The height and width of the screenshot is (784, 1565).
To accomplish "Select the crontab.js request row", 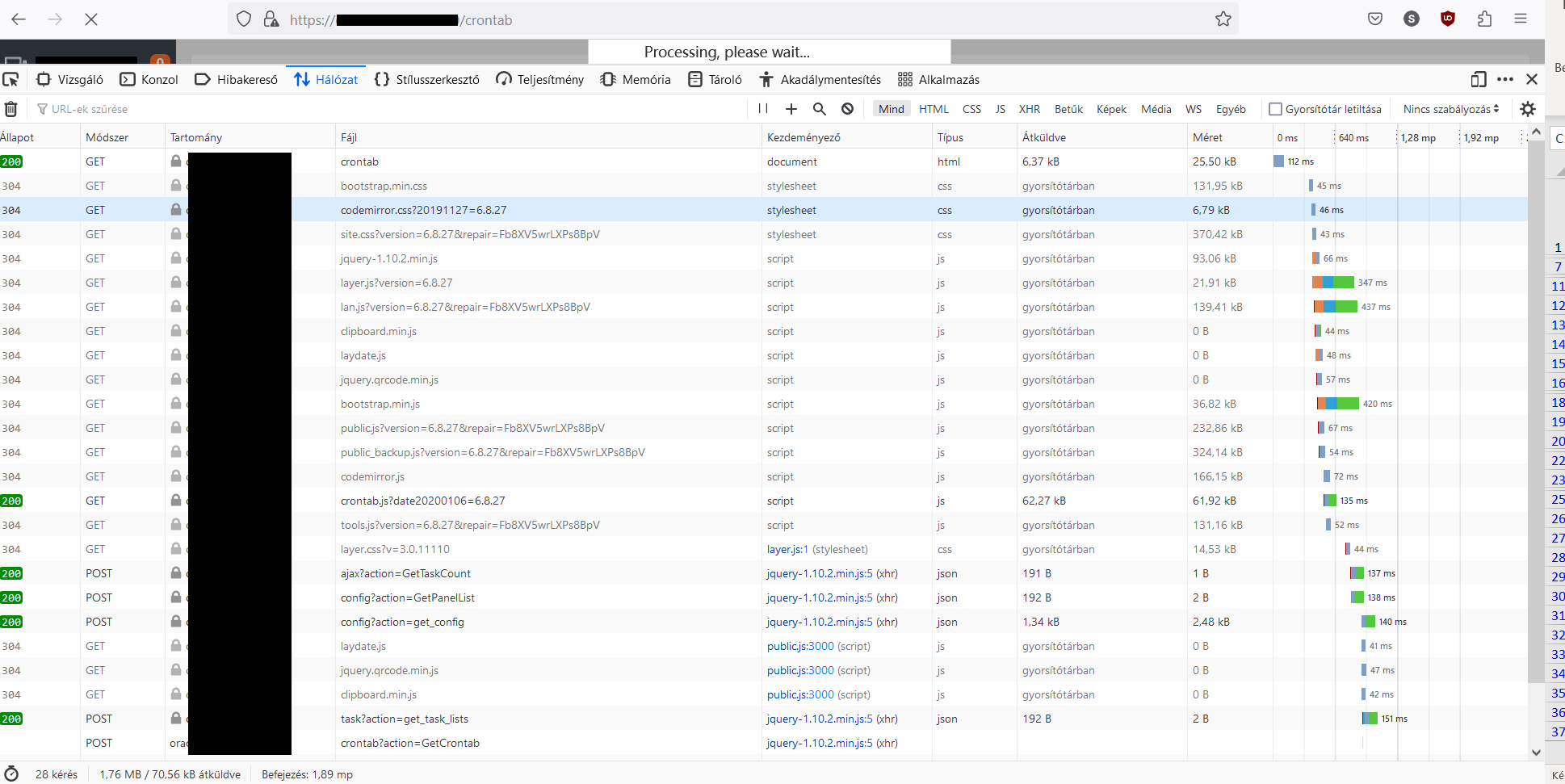I will tap(422, 501).
